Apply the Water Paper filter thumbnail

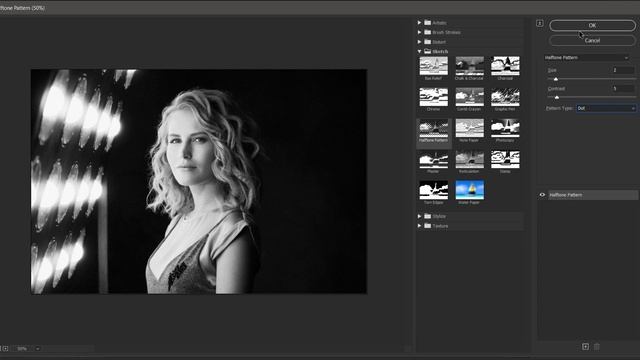click(469, 190)
